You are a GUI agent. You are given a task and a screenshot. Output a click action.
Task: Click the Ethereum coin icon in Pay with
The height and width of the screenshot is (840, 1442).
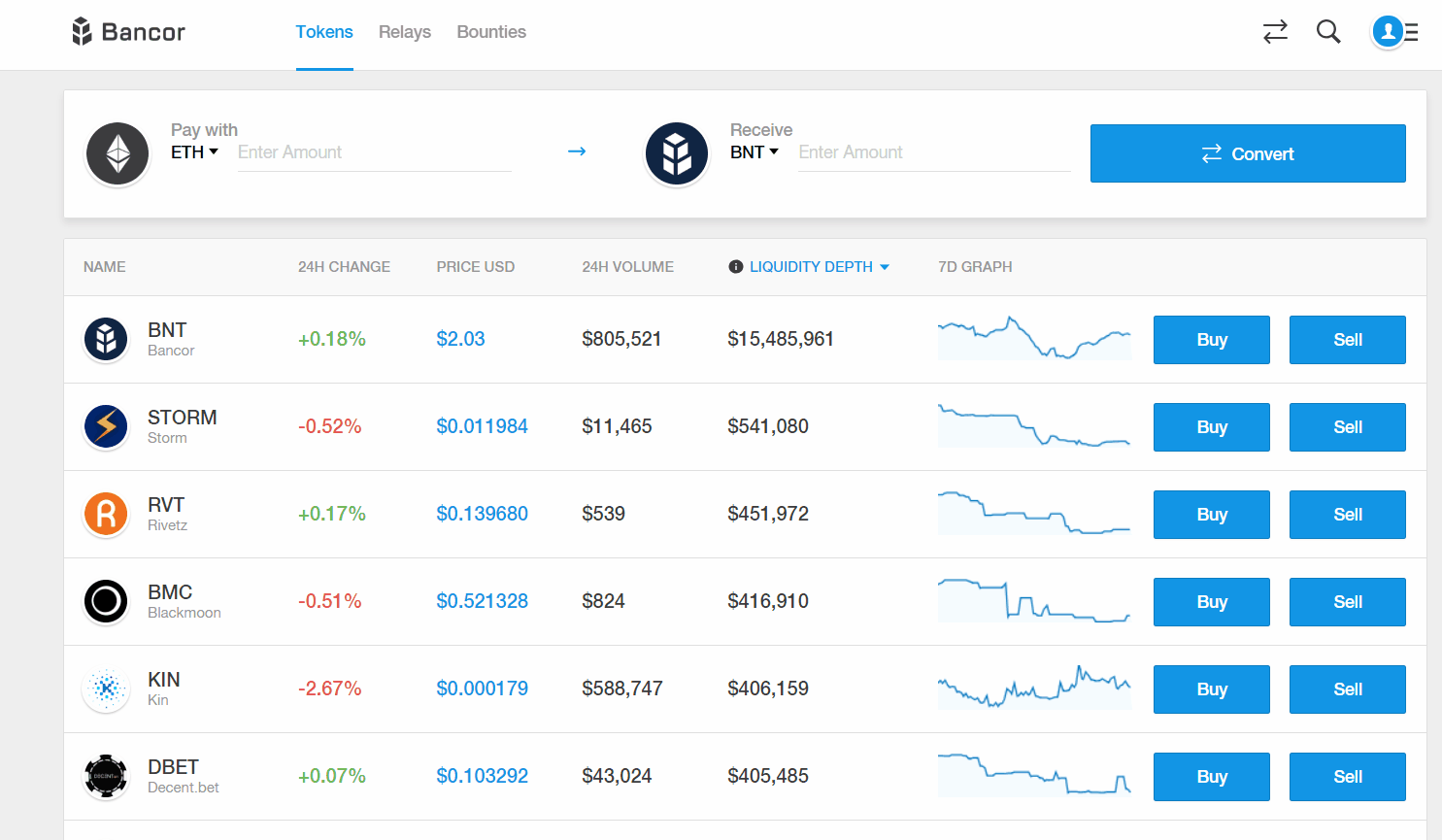tap(117, 153)
